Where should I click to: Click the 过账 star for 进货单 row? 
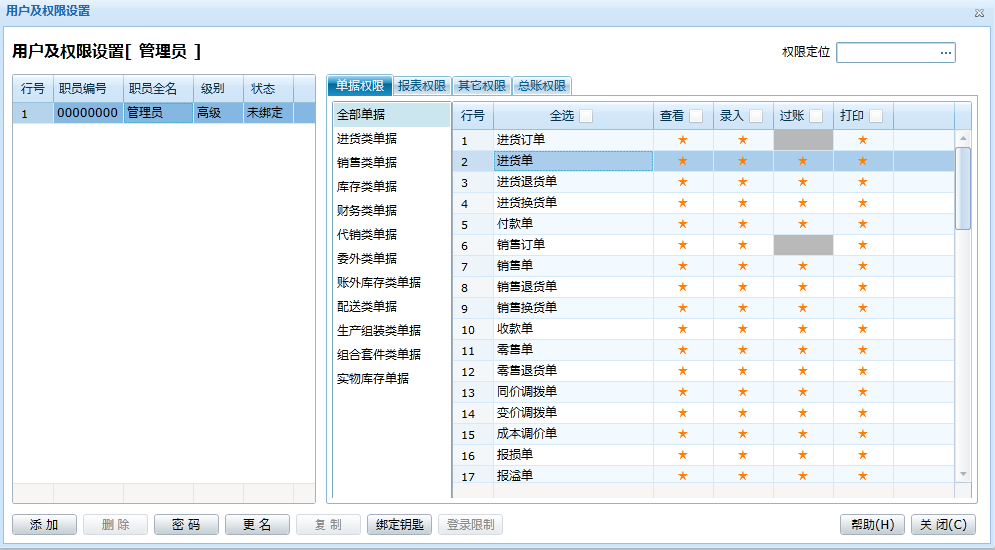(803, 161)
